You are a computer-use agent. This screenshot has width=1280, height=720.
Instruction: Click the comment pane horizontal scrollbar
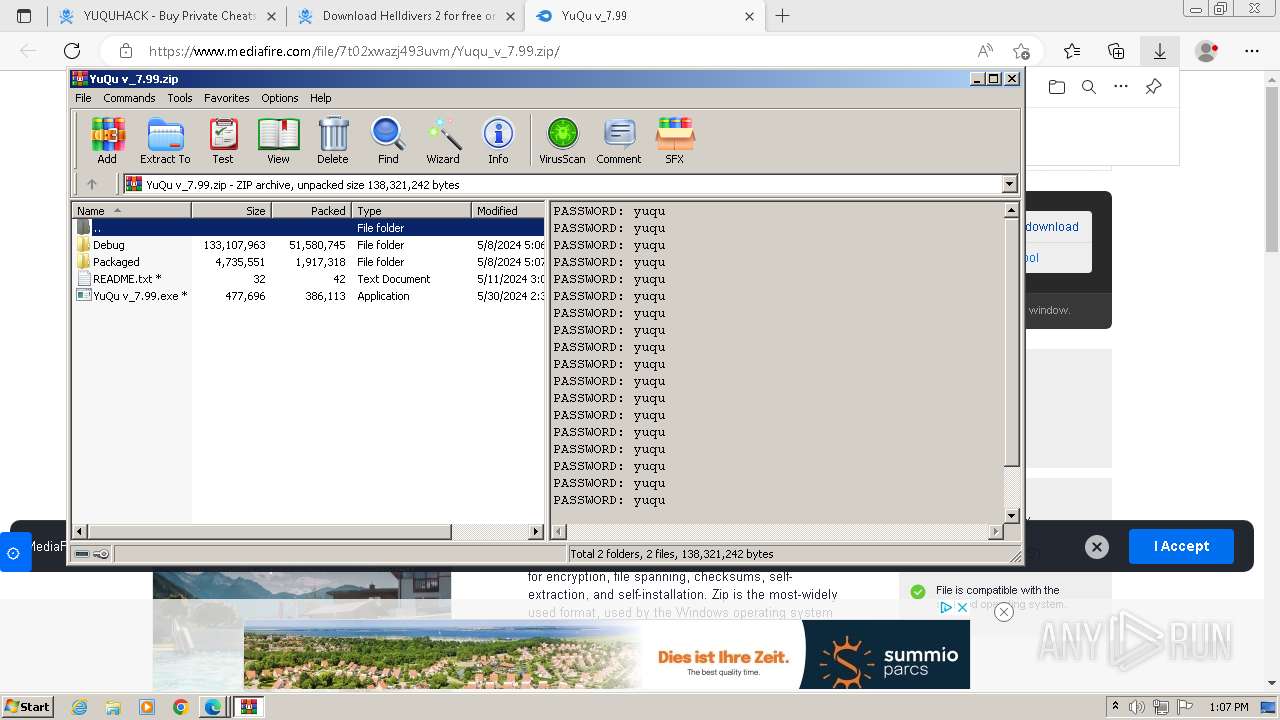[777, 531]
